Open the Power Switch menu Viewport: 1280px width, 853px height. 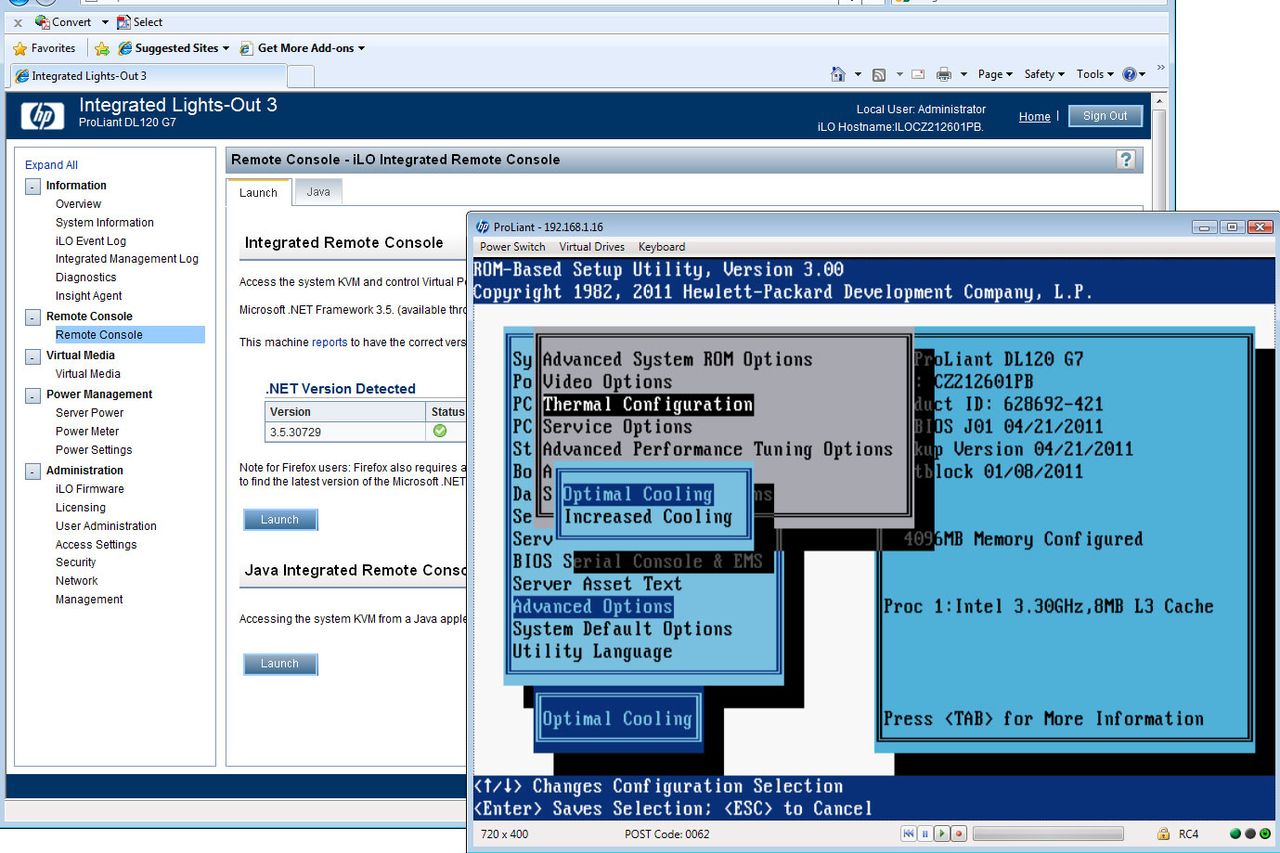pos(513,247)
